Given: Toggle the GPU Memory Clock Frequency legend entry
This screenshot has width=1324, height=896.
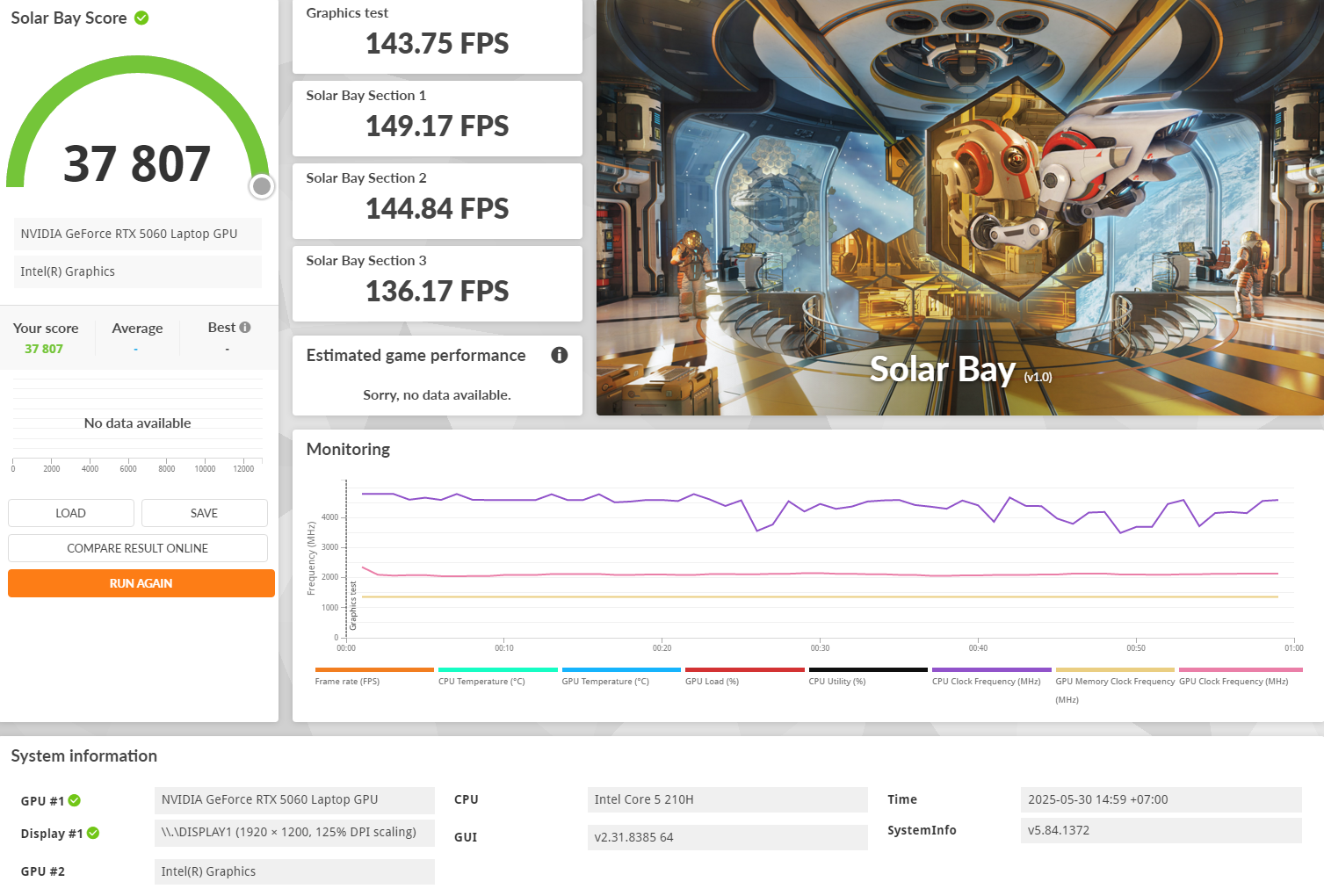Looking at the screenshot, I should point(1115,685).
